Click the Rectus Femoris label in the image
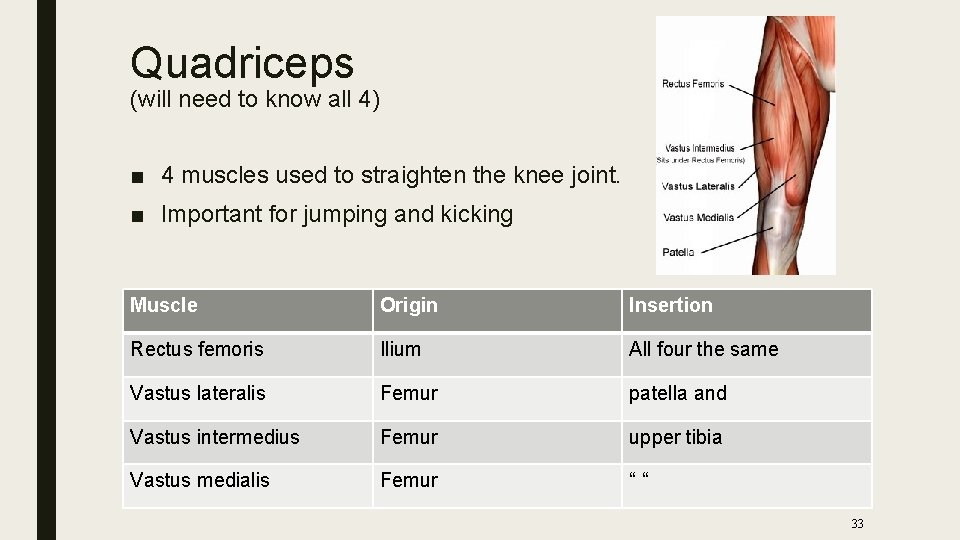The image size is (960, 540). point(693,84)
